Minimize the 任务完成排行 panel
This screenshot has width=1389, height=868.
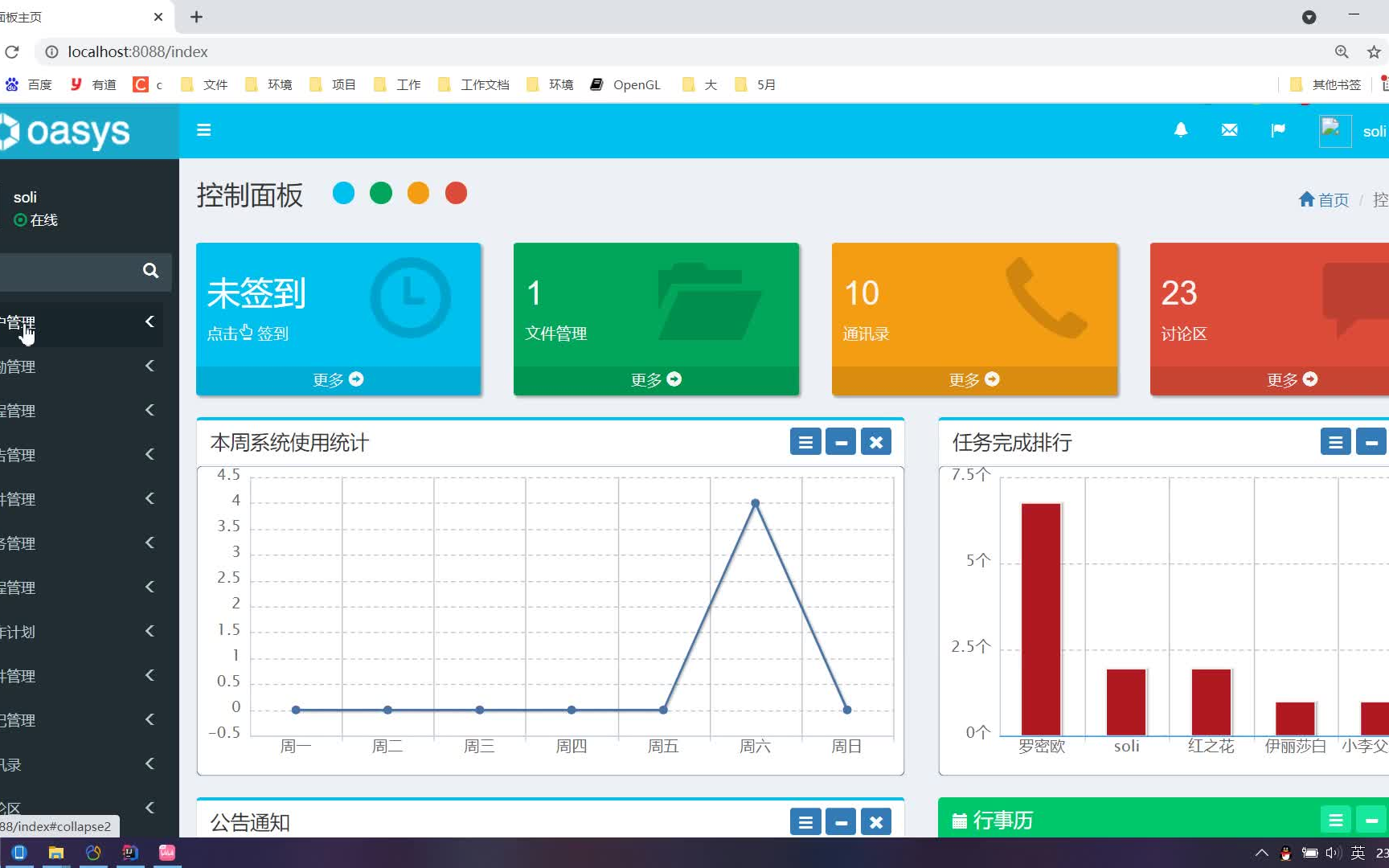pos(1371,442)
